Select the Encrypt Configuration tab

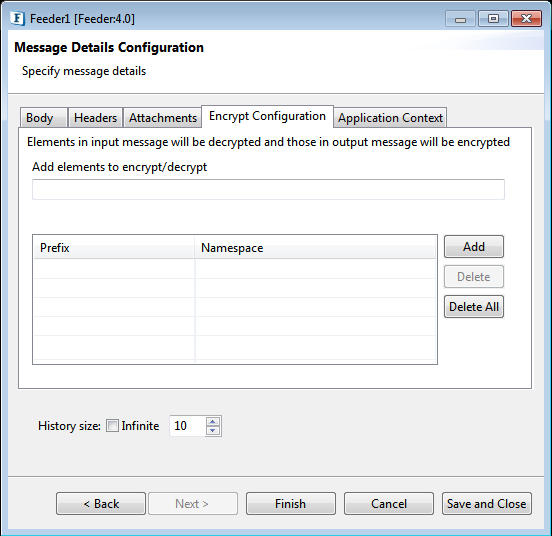coord(267,116)
